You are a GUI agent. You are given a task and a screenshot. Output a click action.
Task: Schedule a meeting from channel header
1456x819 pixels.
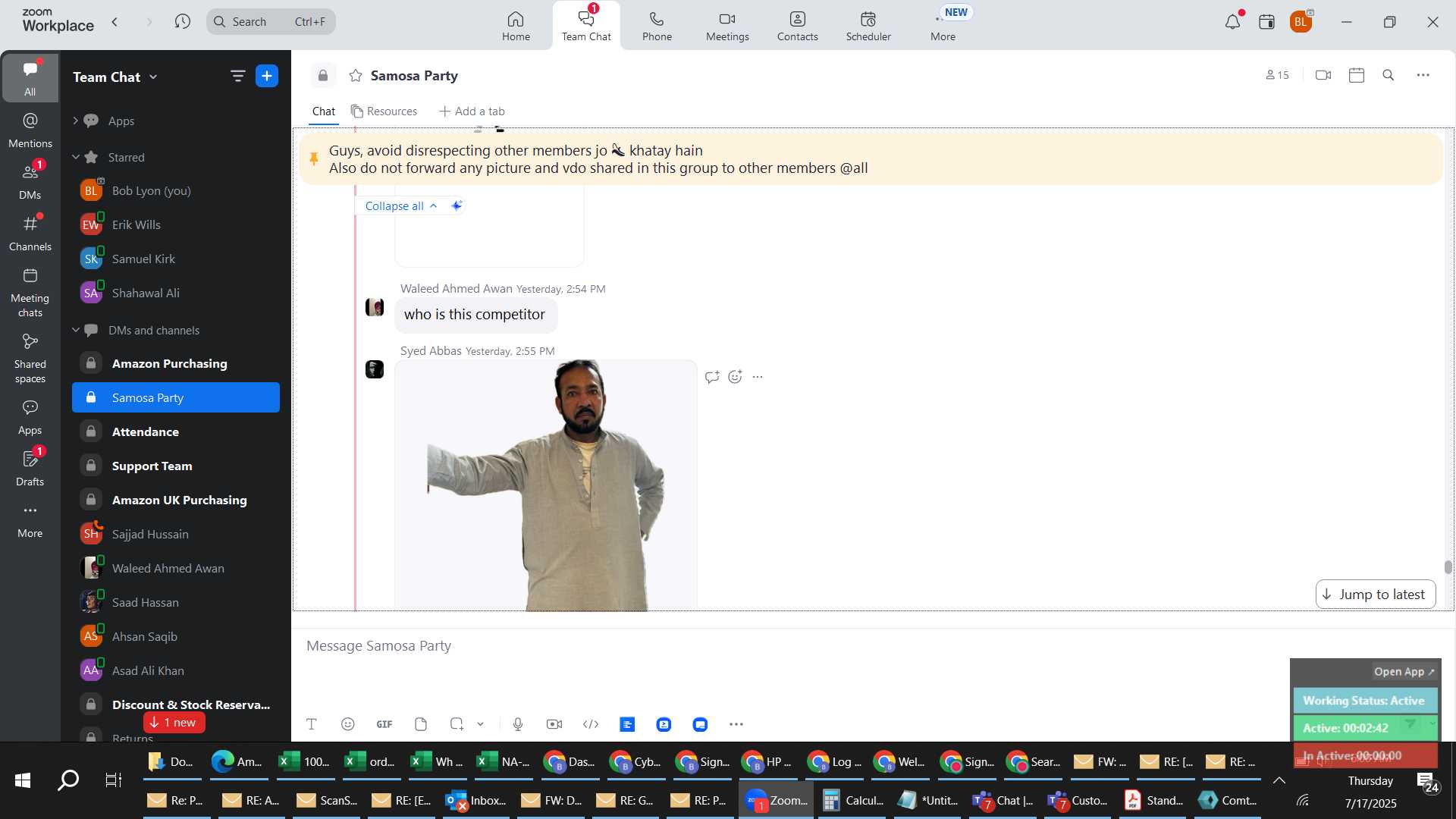pyautogui.click(x=1357, y=75)
